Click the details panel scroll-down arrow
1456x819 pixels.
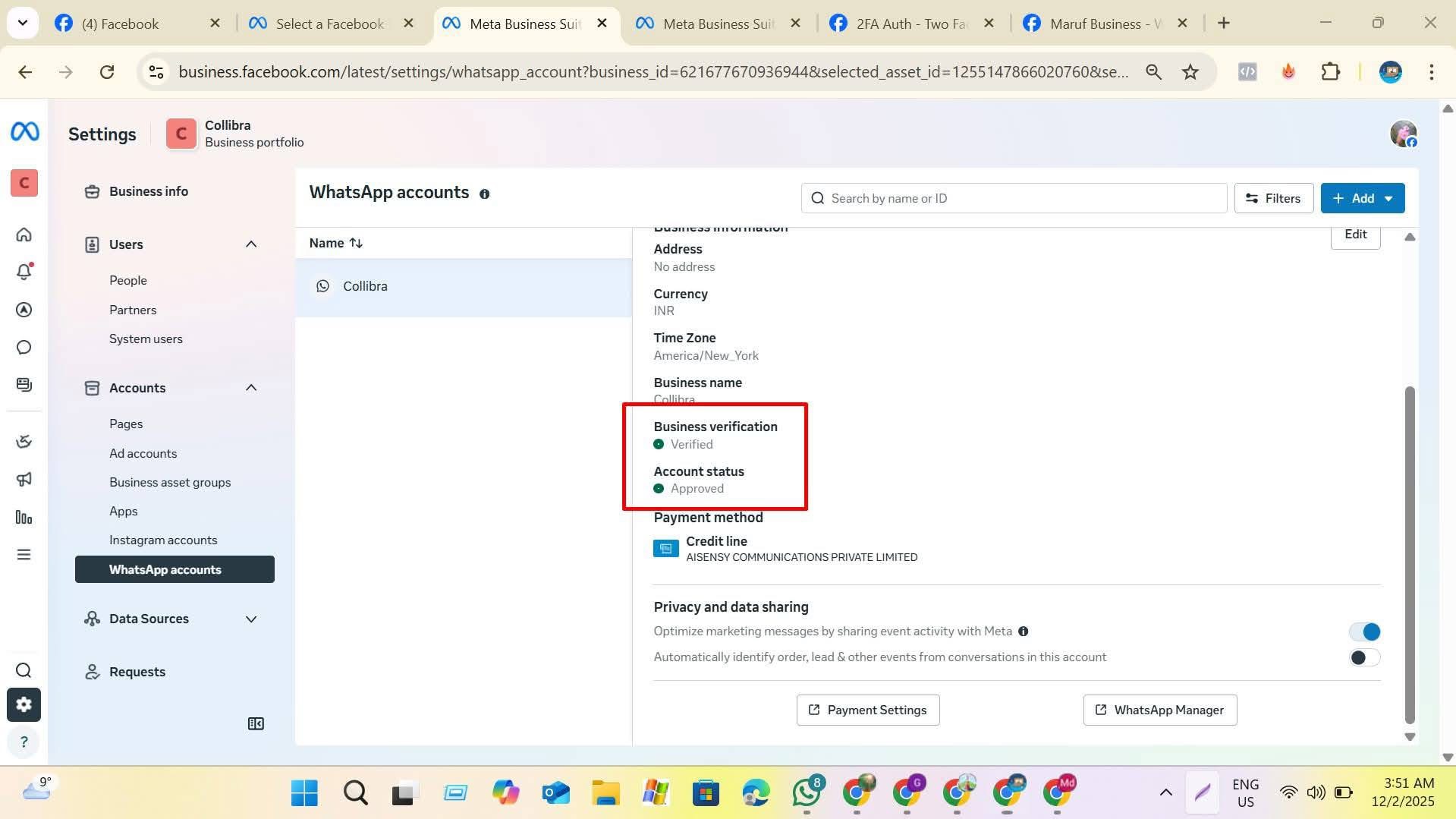[x=1410, y=736]
